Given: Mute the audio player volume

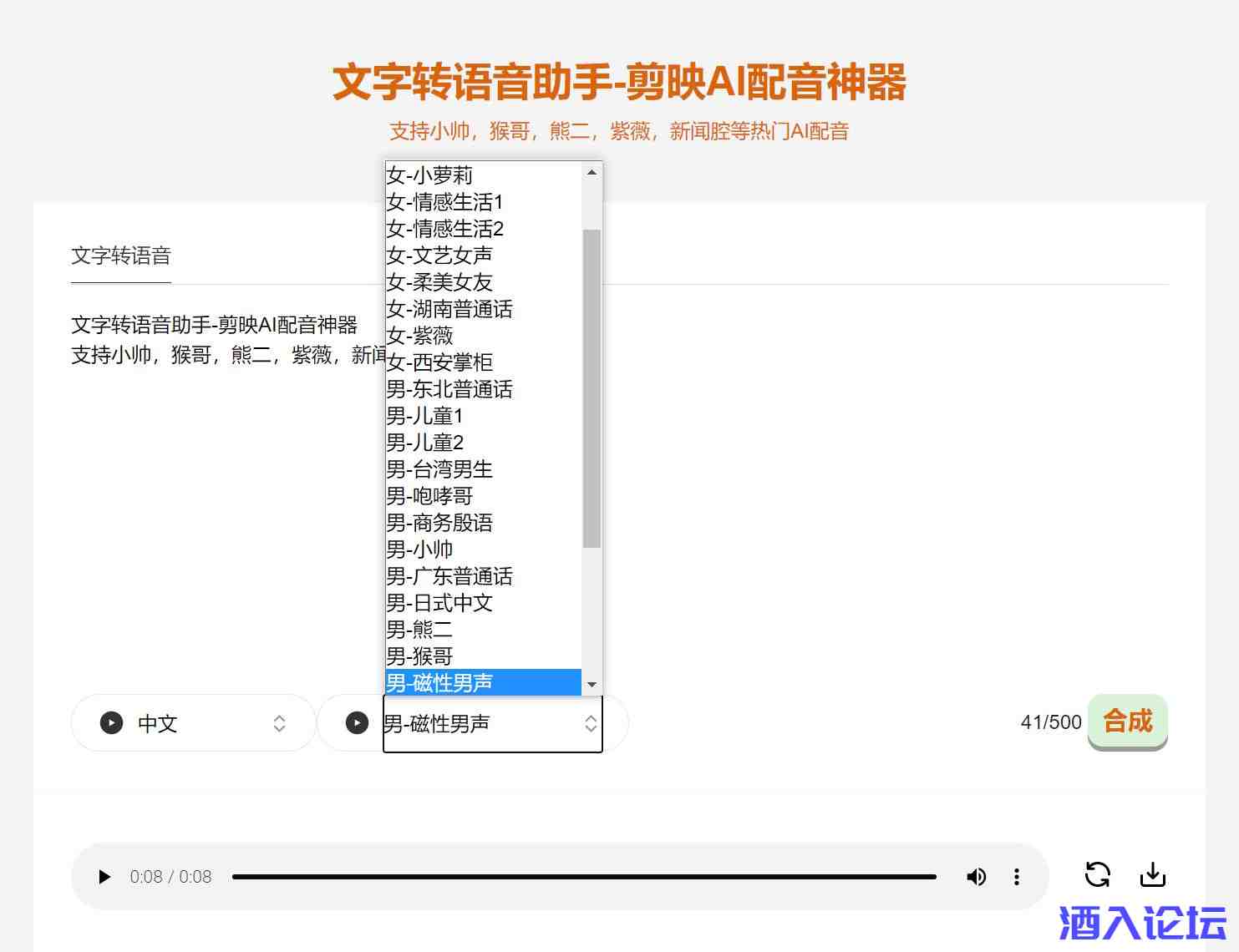Looking at the screenshot, I should 976,877.
